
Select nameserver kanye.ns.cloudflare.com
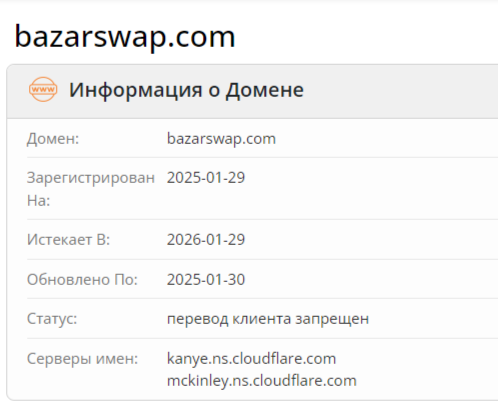click(251, 359)
